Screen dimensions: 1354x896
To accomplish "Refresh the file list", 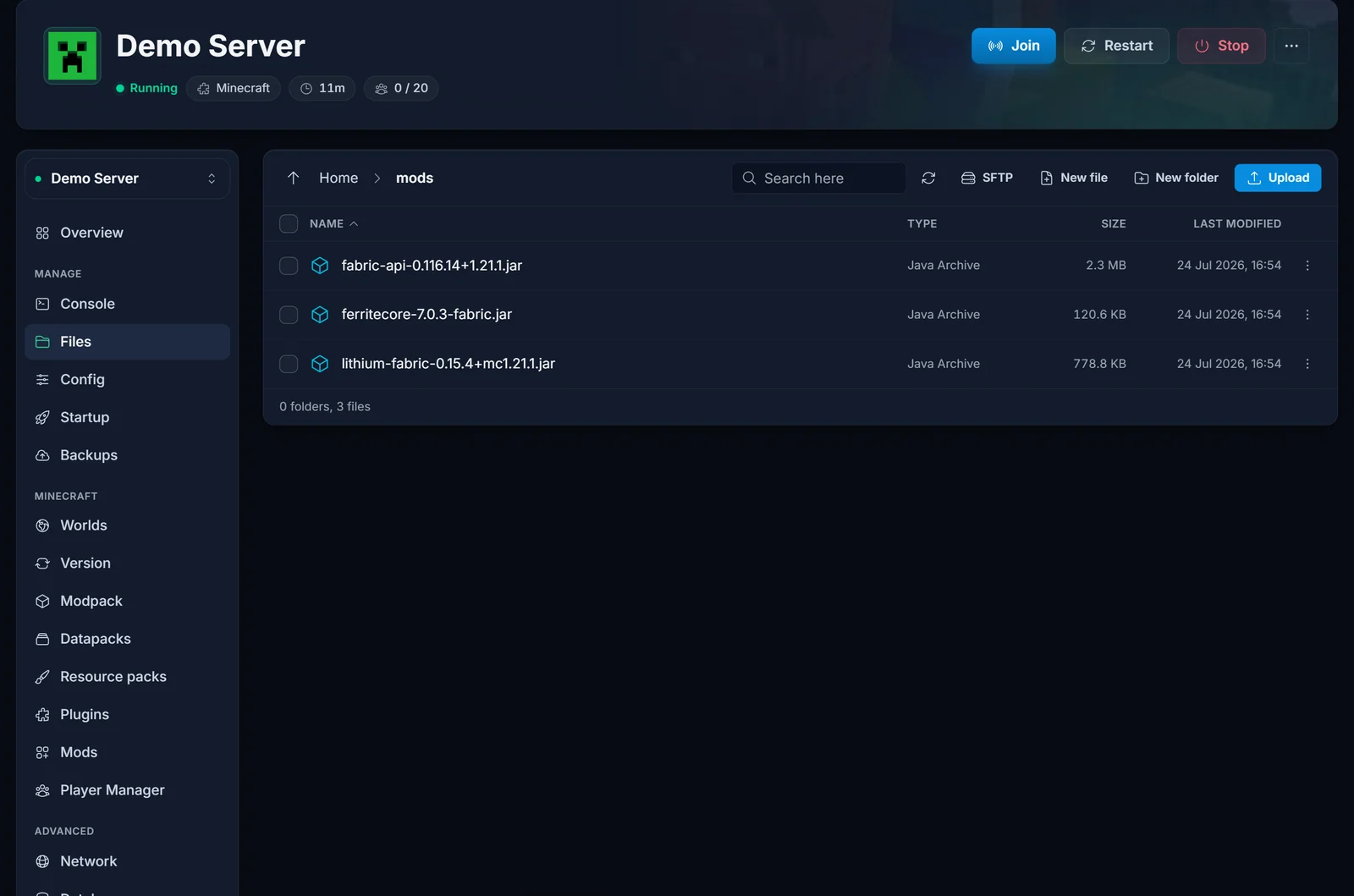I will click(x=928, y=178).
